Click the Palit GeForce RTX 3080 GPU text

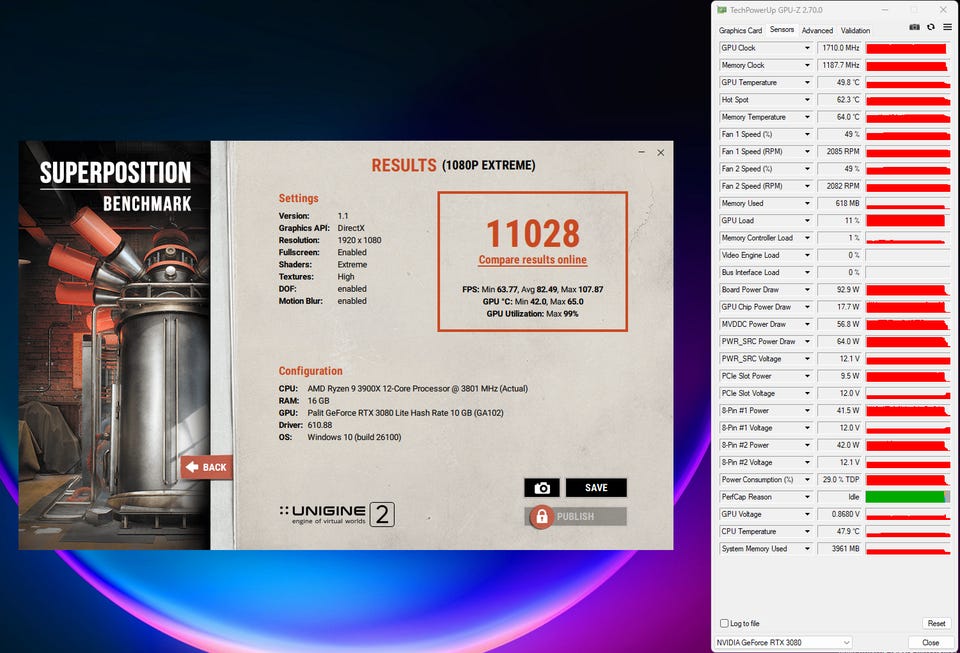[x=405, y=412]
